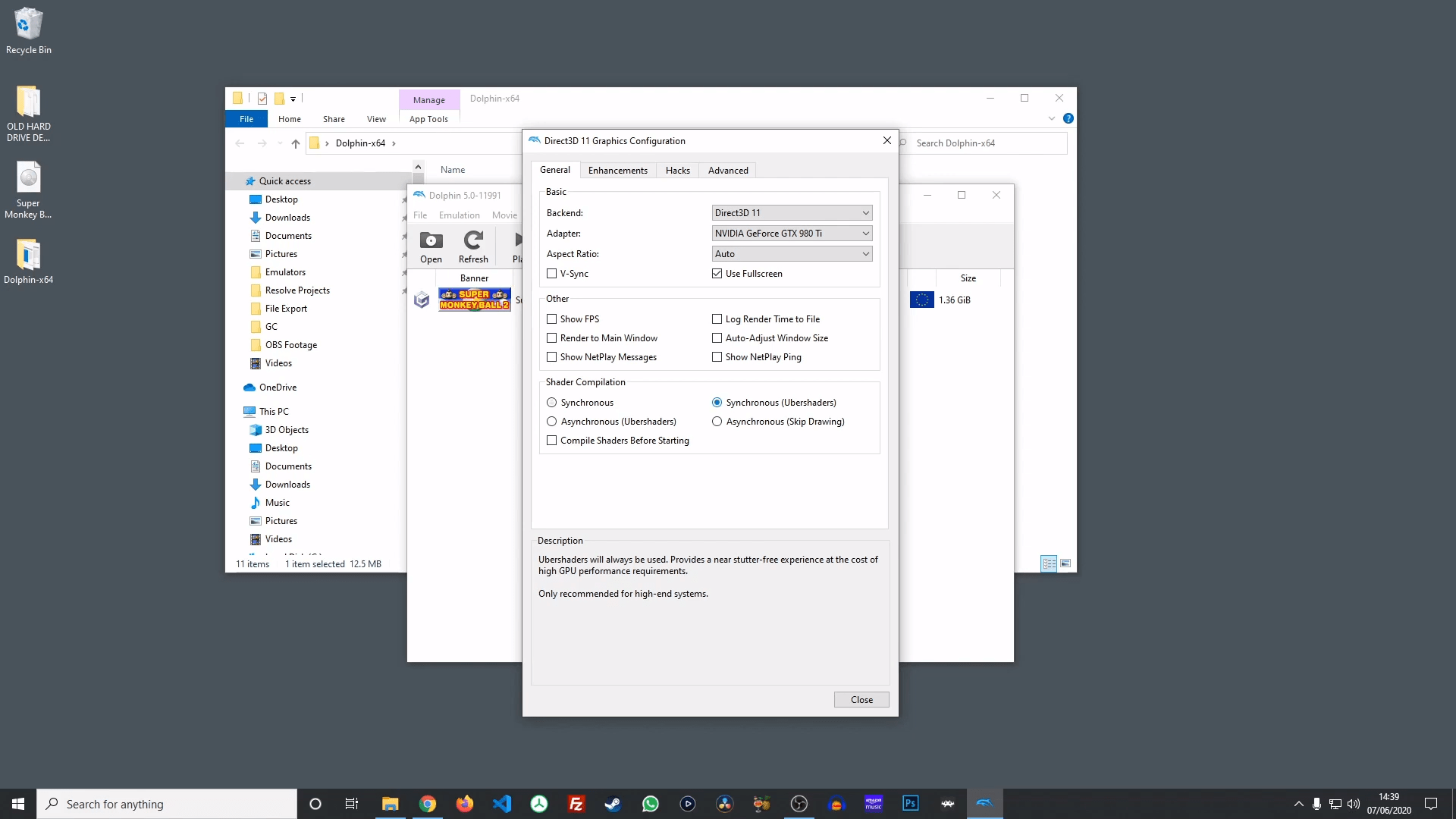1456x819 pixels.
Task: Select the Adapter dropdown NVIDIA GeForce
Action: pos(790,233)
